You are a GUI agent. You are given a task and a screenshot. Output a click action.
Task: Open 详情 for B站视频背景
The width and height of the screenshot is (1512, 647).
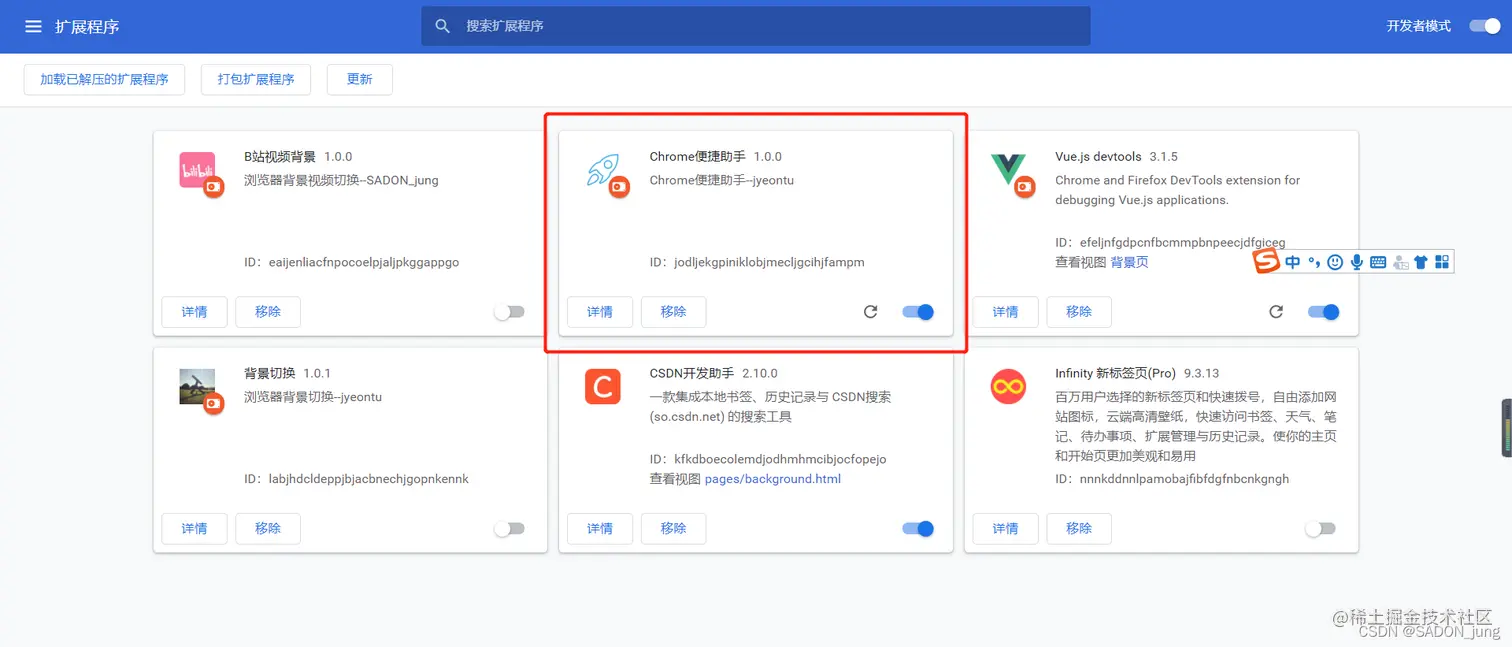pyautogui.click(x=194, y=312)
